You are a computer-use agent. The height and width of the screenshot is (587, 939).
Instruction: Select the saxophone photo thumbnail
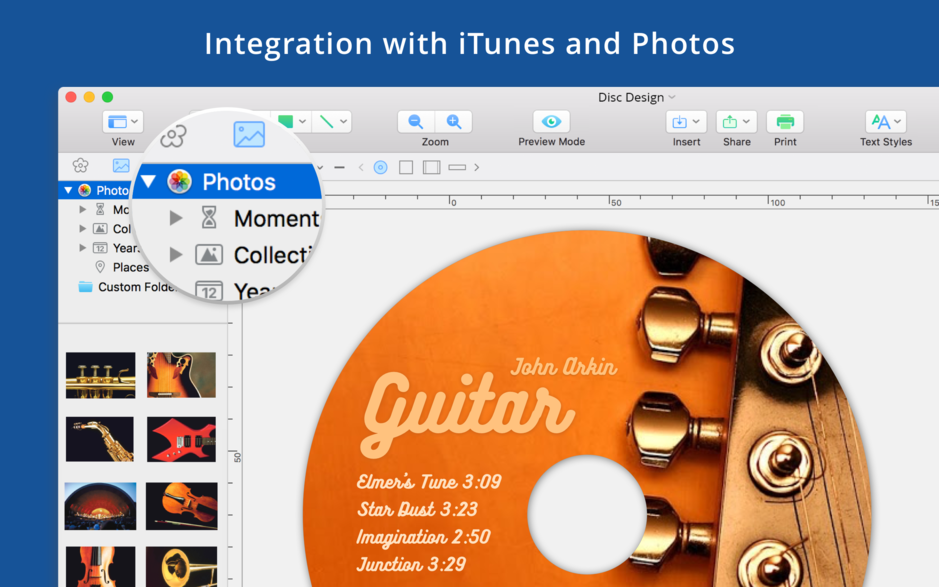(99, 439)
